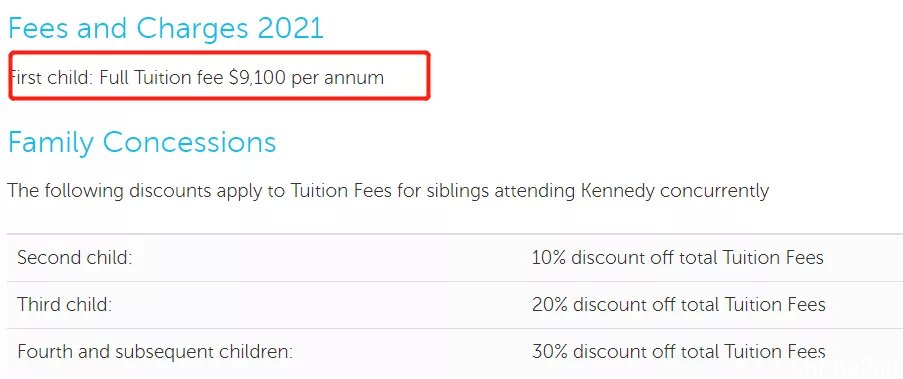Click the Fourth and subsequent children label
Image resolution: width=903 pixels, height=379 pixels.
click(155, 351)
